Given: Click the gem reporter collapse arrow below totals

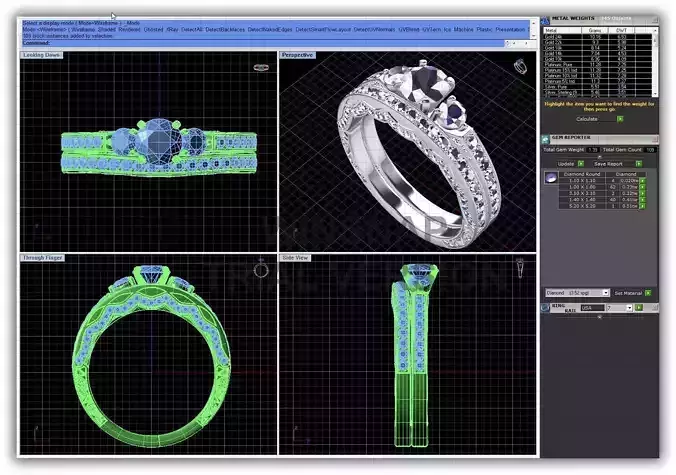Looking at the screenshot, I should 600,157.
